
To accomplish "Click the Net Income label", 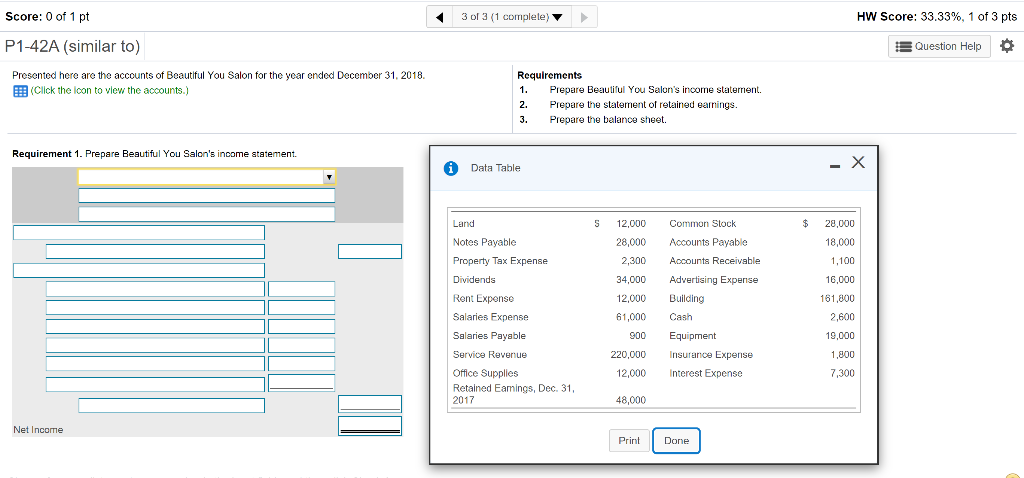I will tap(39, 430).
